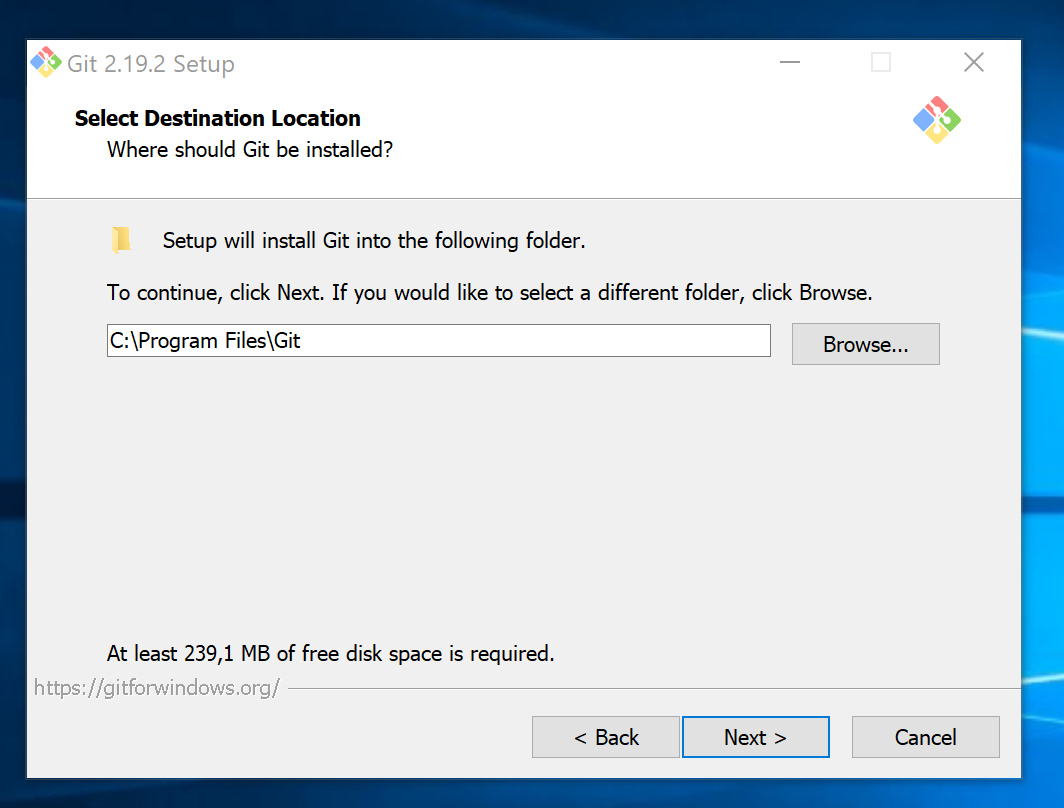
Task: Click Next > to continue setup
Action: pos(755,737)
